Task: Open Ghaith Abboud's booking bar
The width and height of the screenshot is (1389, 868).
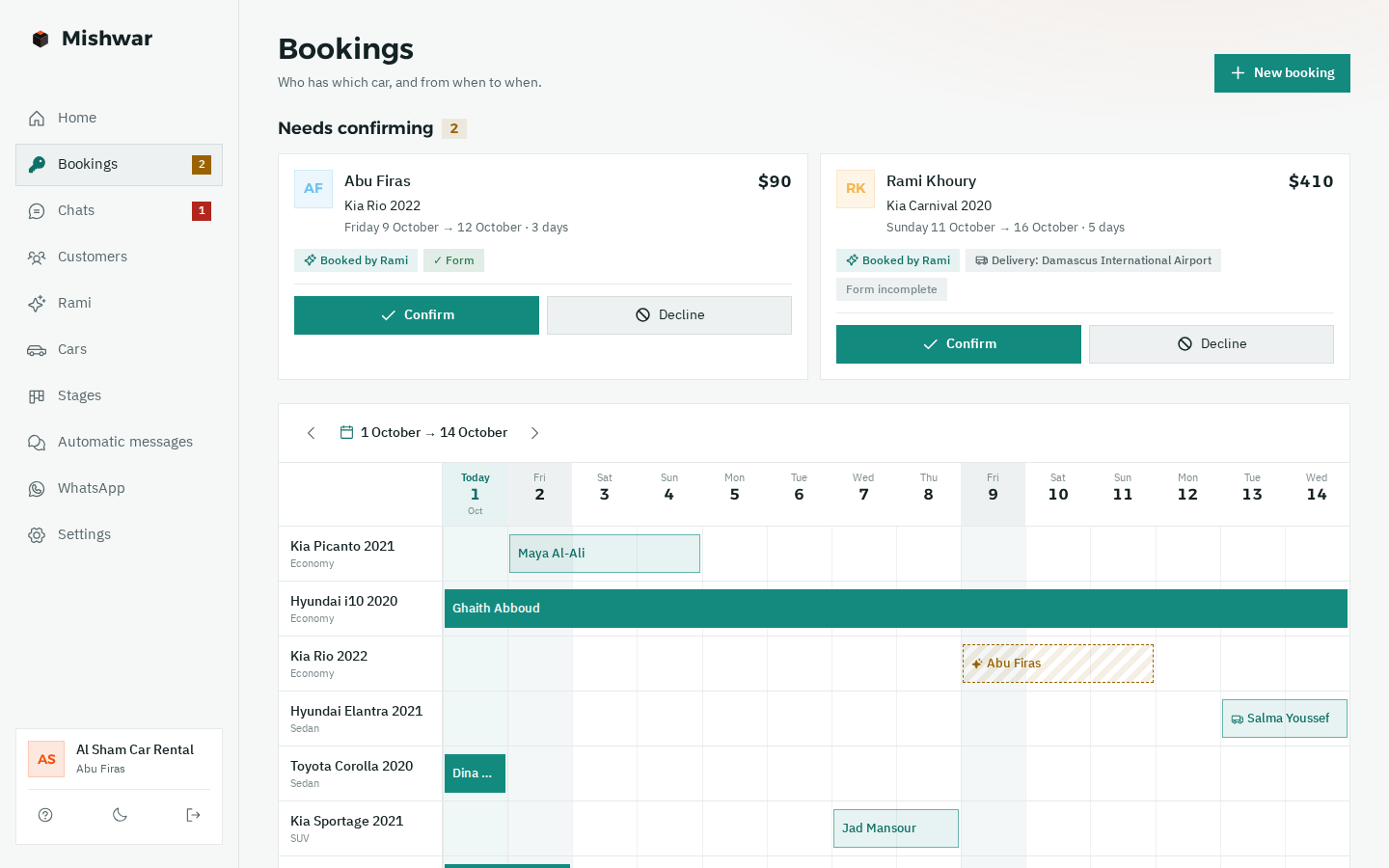Action: pos(896,609)
